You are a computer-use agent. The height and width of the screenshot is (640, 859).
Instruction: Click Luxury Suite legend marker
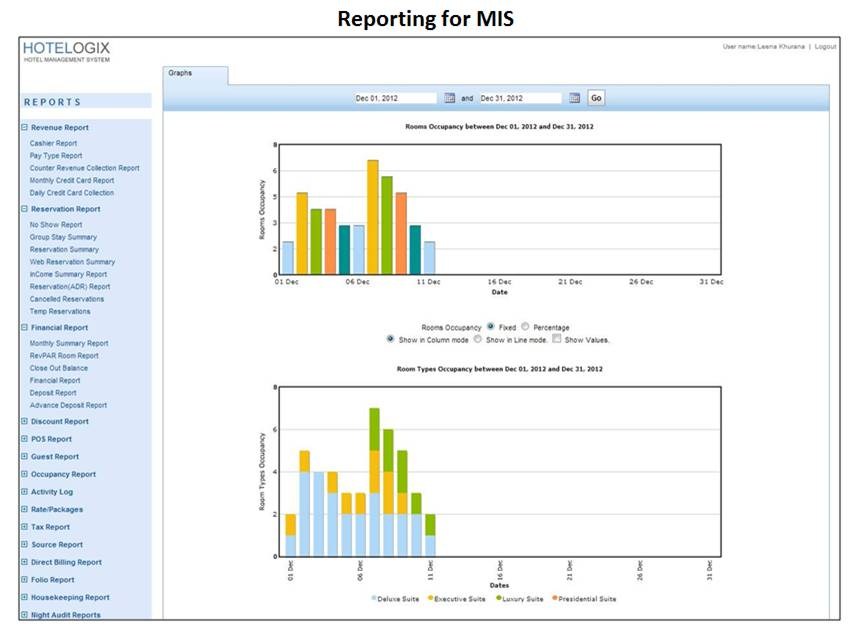(499, 598)
